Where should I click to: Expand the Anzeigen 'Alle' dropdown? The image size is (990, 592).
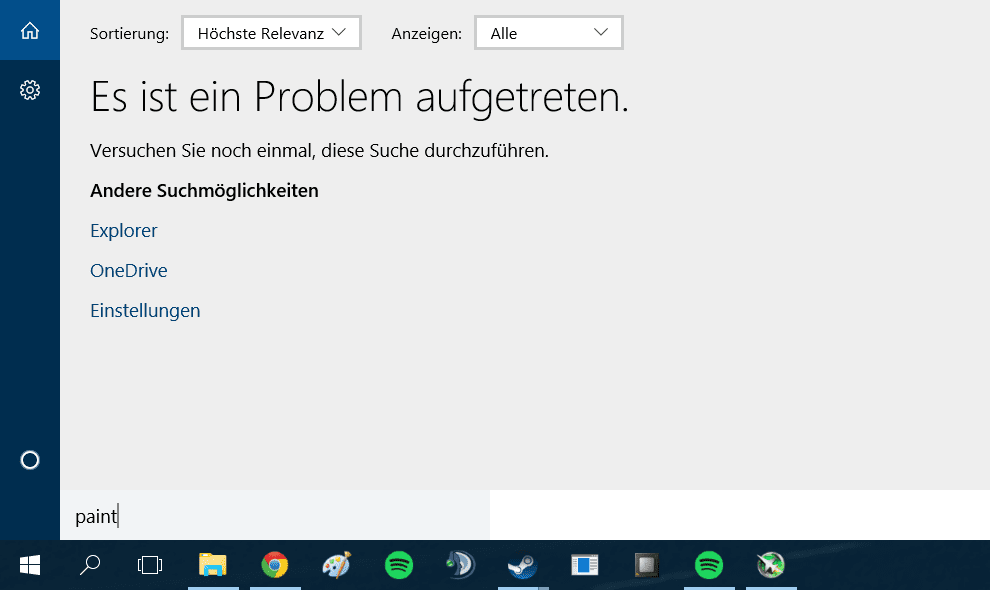tap(549, 33)
